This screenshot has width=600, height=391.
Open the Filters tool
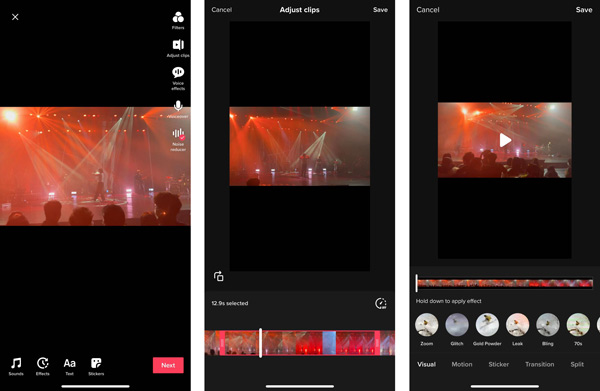point(178,21)
